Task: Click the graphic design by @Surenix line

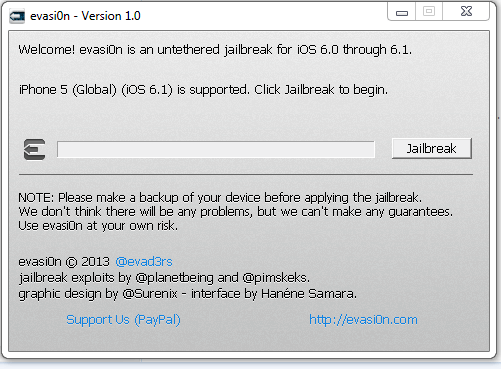Action: 188,294
